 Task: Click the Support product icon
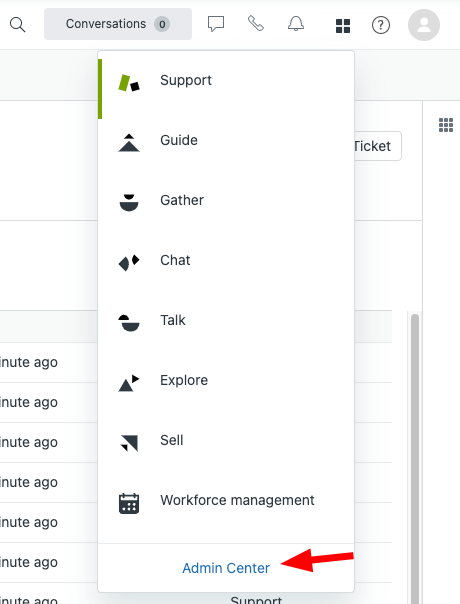(129, 82)
